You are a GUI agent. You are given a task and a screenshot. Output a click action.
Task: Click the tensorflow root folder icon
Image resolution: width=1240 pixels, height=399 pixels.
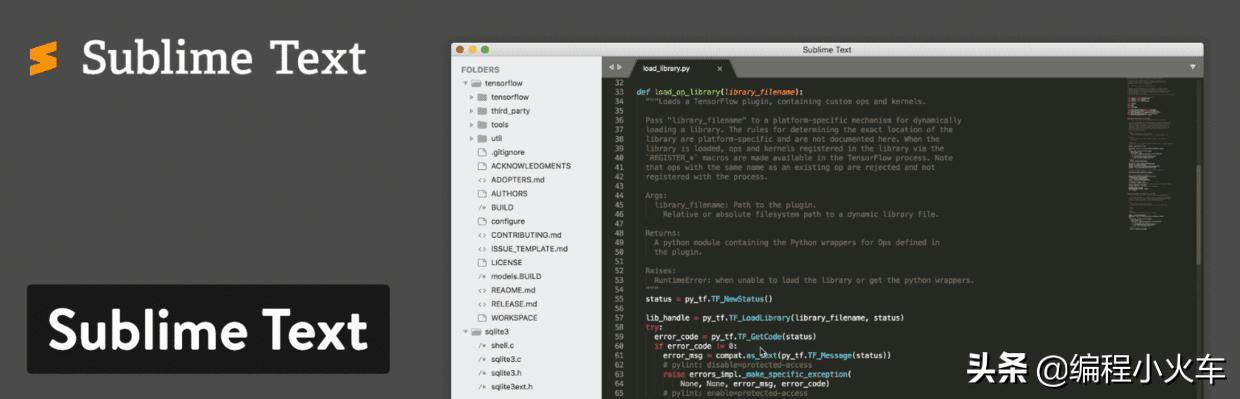pyautogui.click(x=476, y=83)
